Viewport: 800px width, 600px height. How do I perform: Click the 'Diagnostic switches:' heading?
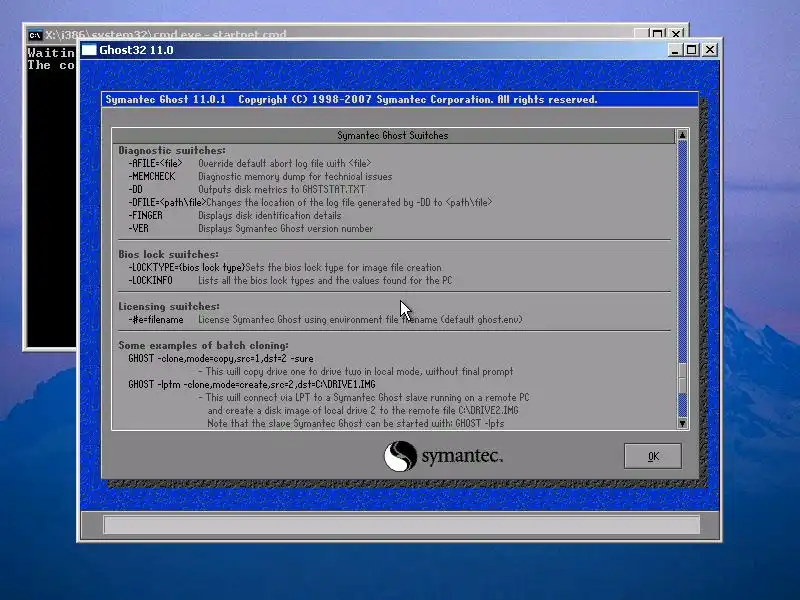[x=172, y=151]
